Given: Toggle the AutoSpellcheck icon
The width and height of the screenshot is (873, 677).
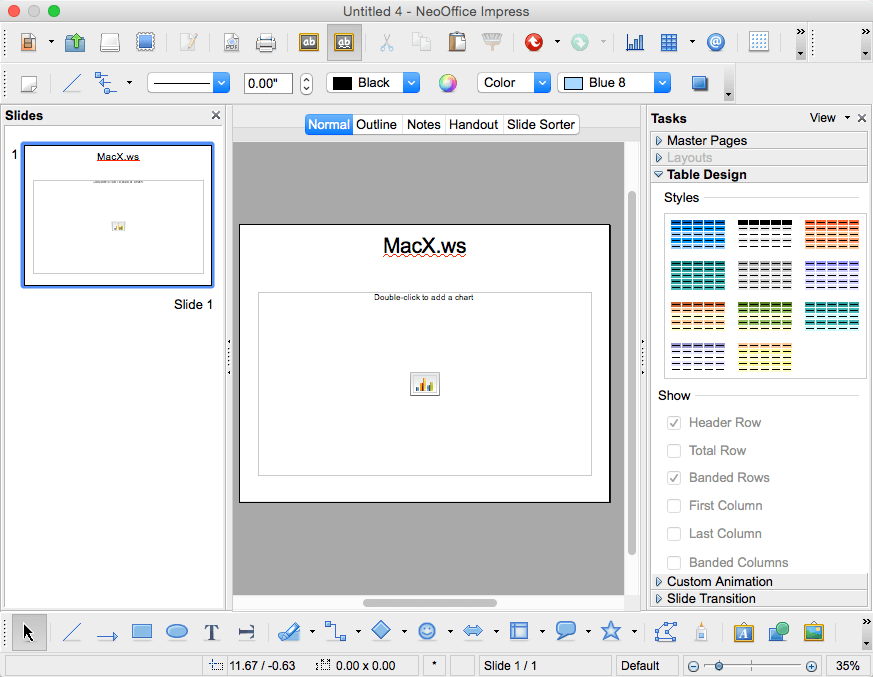Looking at the screenshot, I should 344,42.
